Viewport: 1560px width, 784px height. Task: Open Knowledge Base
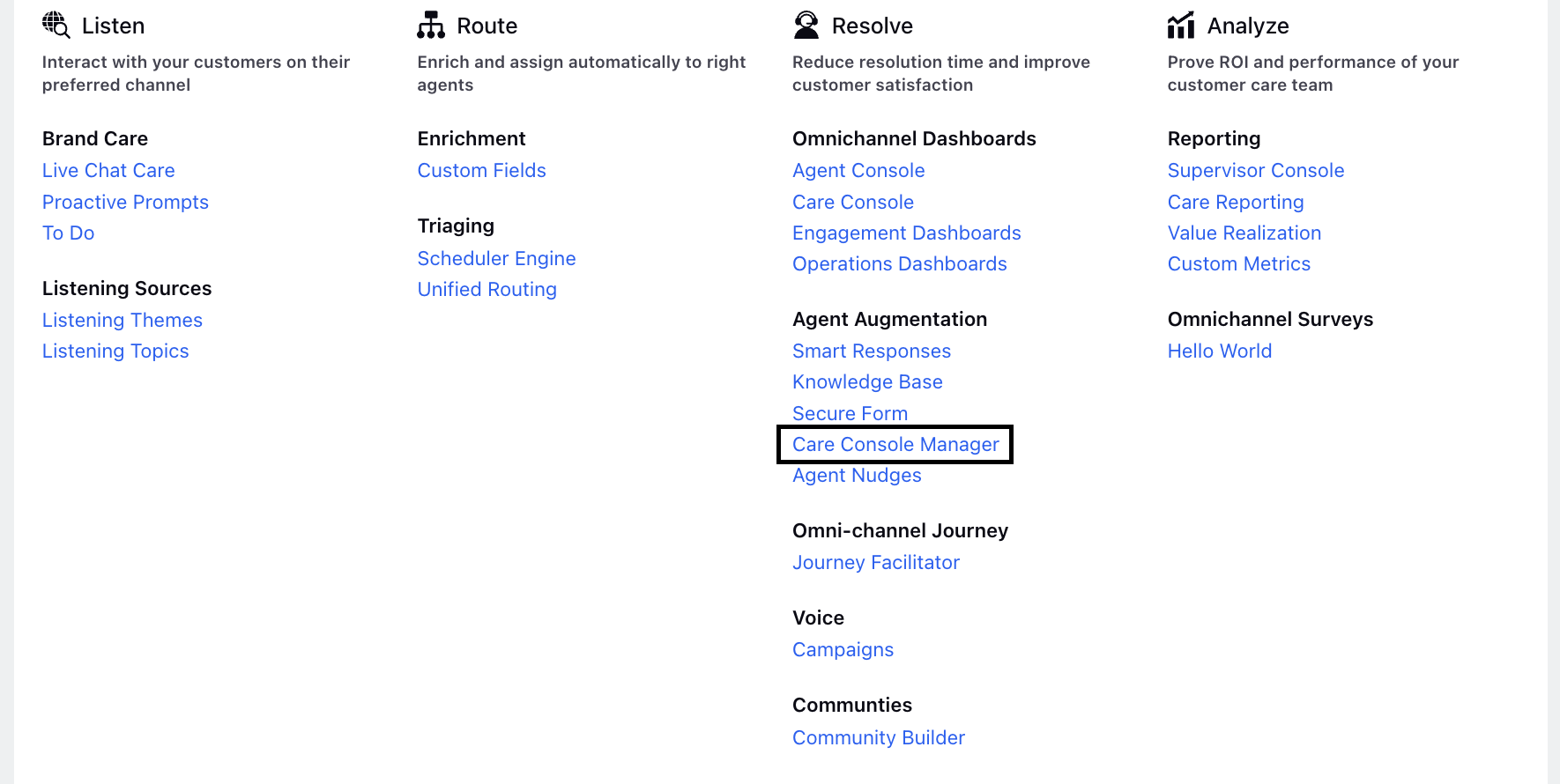click(867, 381)
